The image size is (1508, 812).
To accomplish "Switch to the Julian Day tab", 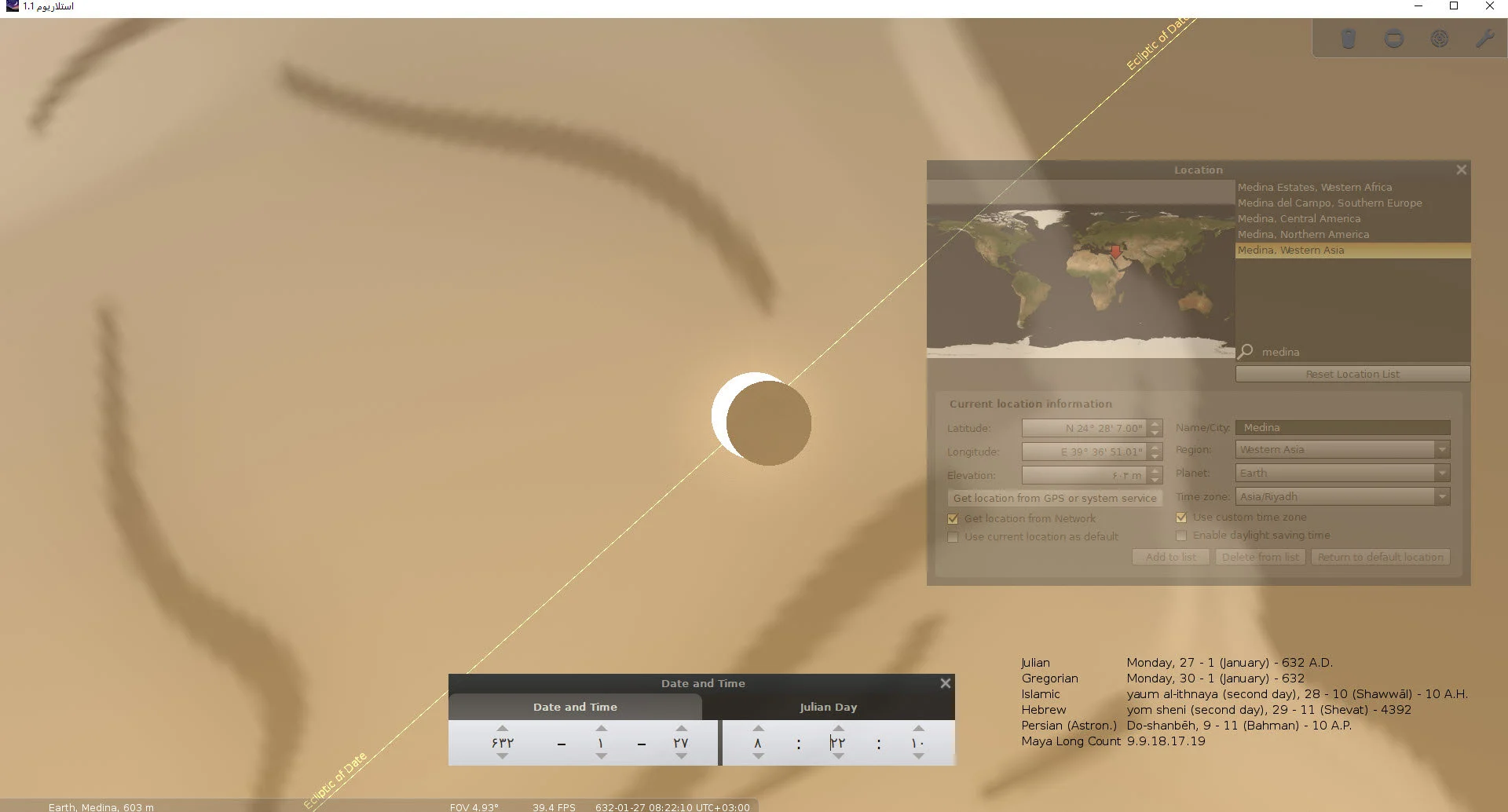I will 829,707.
